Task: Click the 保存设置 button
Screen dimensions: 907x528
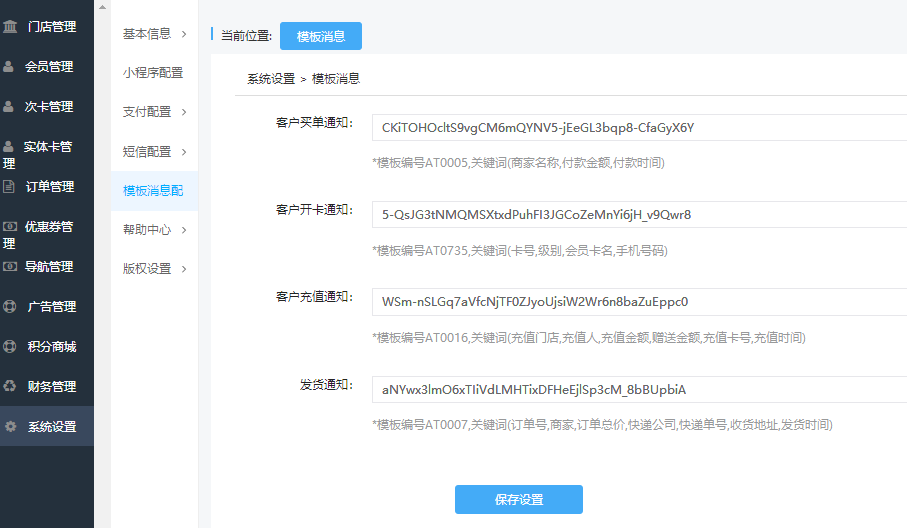Action: [x=519, y=500]
